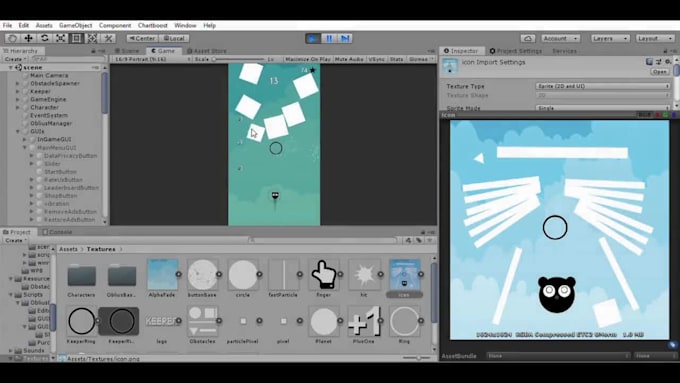
Task: Expand the circle asset sub-sprites
Action: click(259, 274)
